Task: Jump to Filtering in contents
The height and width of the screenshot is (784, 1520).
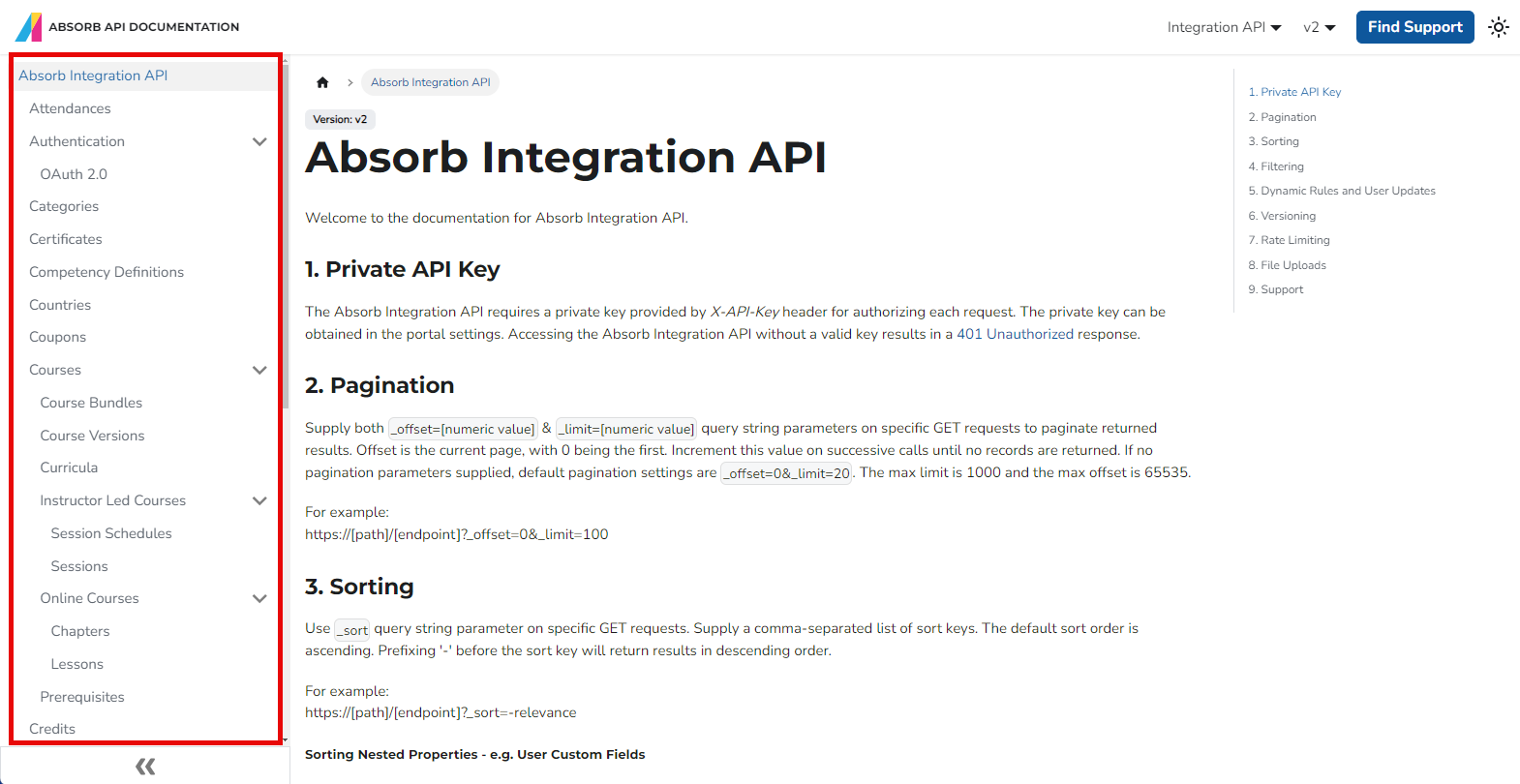Action: click(1276, 166)
